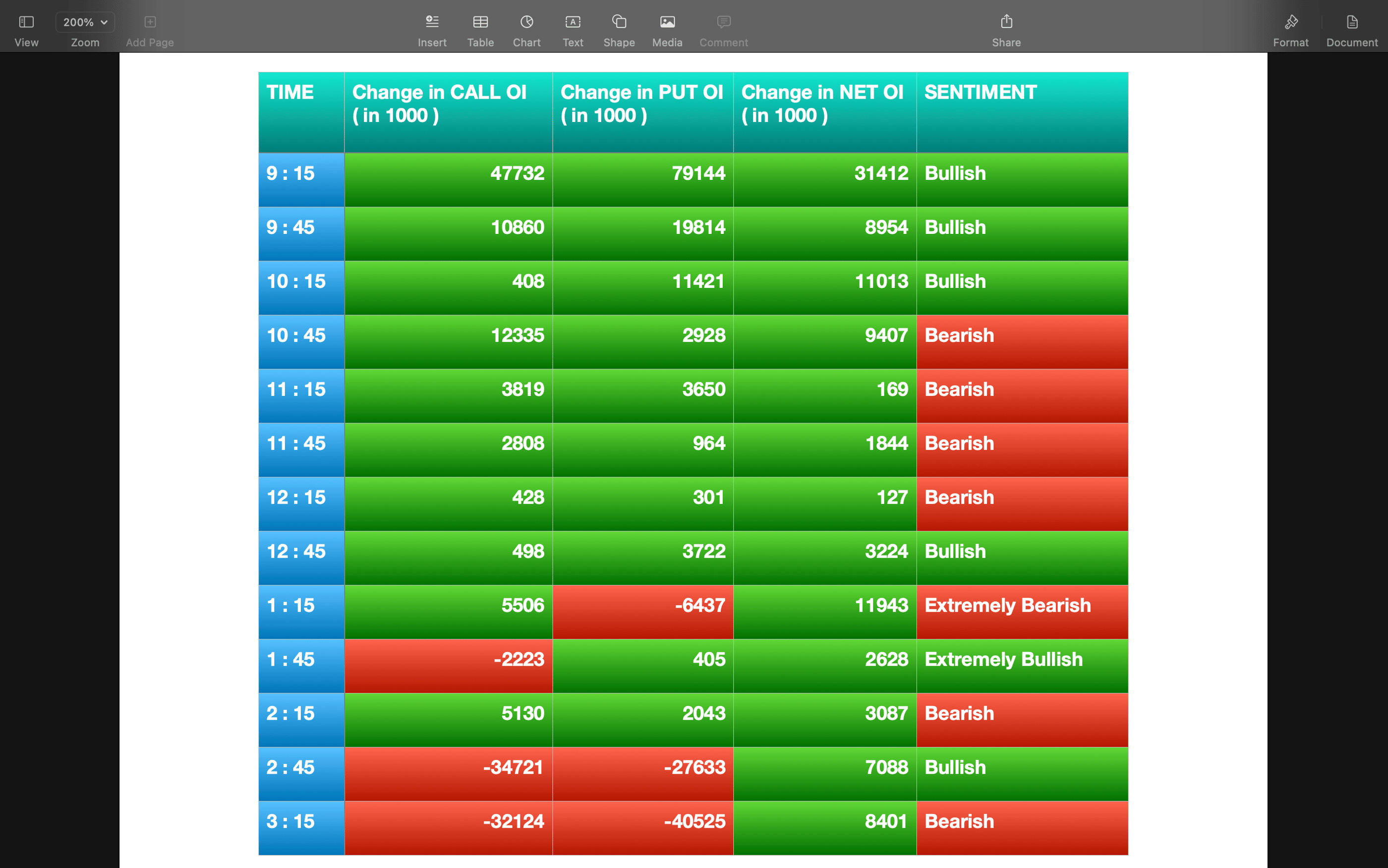Share the document
This screenshot has height=868, width=1388.
click(x=1006, y=27)
